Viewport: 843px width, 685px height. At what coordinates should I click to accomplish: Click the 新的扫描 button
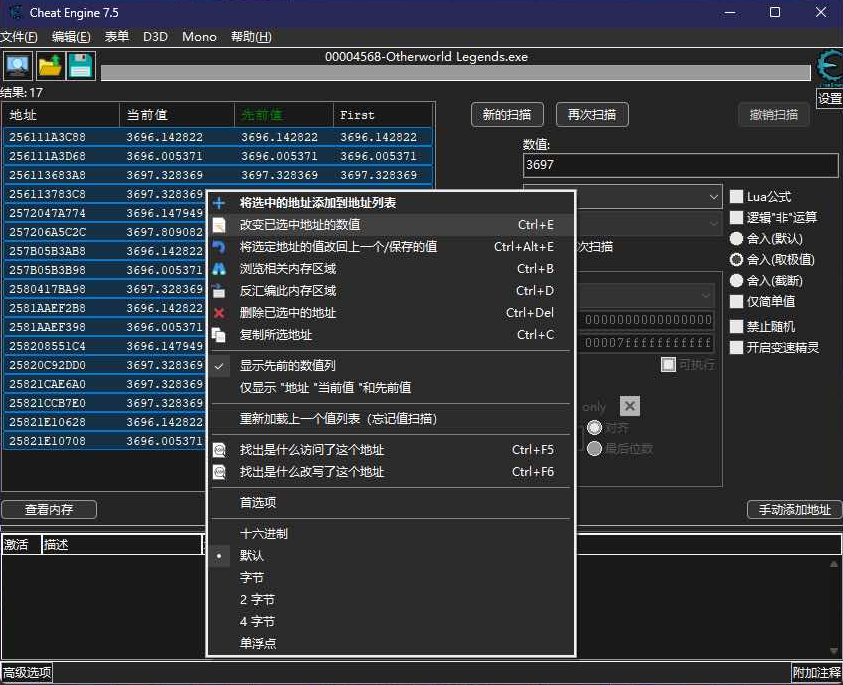coord(507,115)
